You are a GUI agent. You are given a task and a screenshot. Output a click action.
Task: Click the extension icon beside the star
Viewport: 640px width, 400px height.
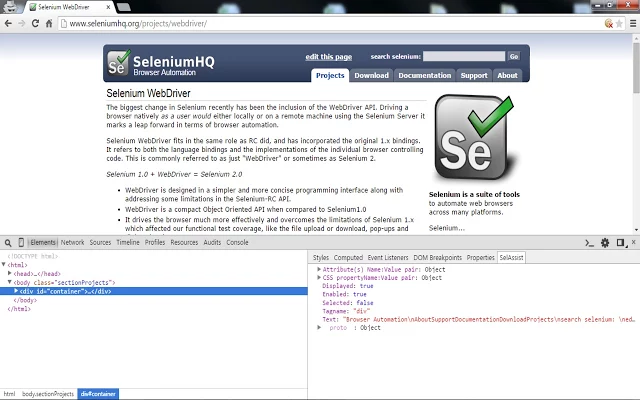[609, 23]
